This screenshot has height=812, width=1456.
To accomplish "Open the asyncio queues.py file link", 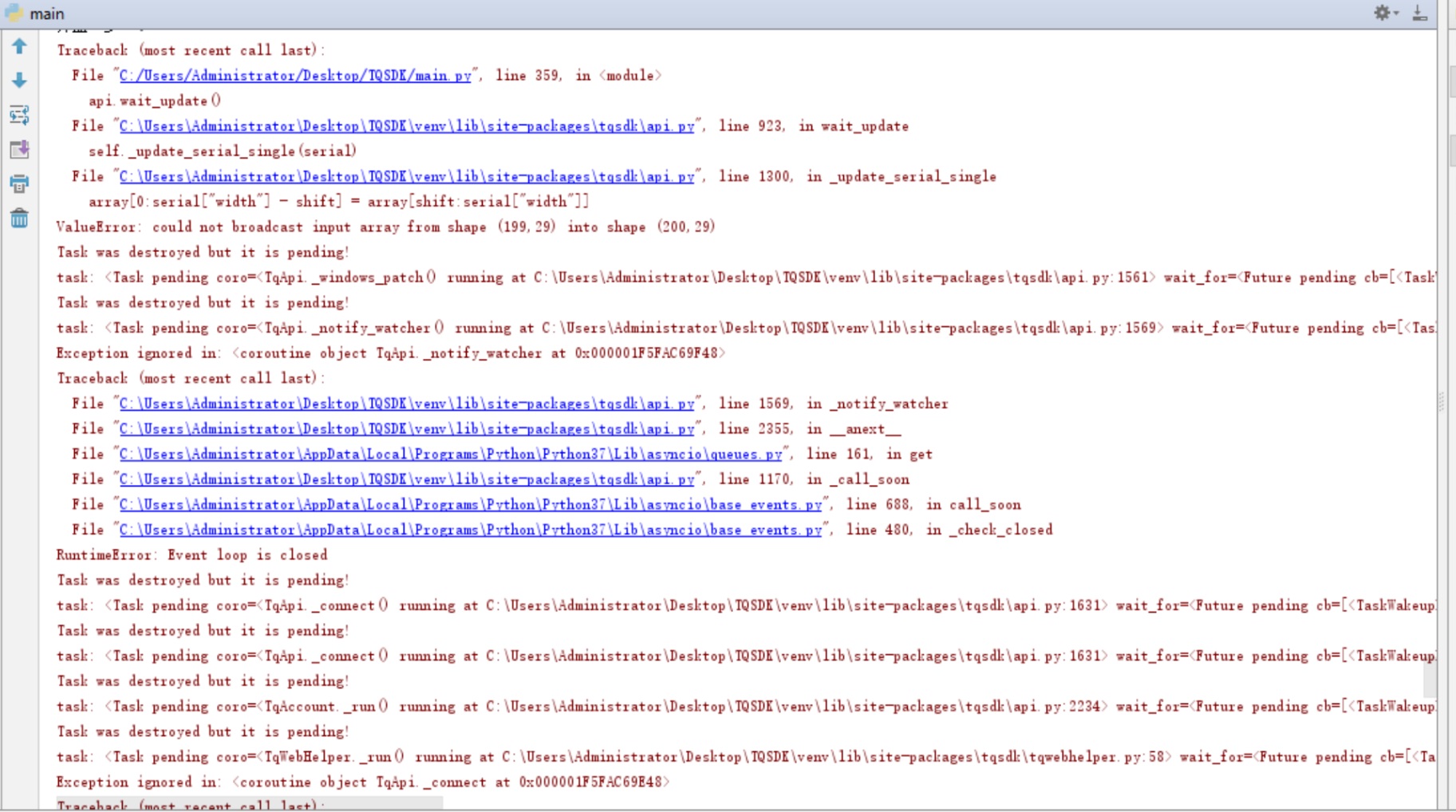I will tap(451, 454).
